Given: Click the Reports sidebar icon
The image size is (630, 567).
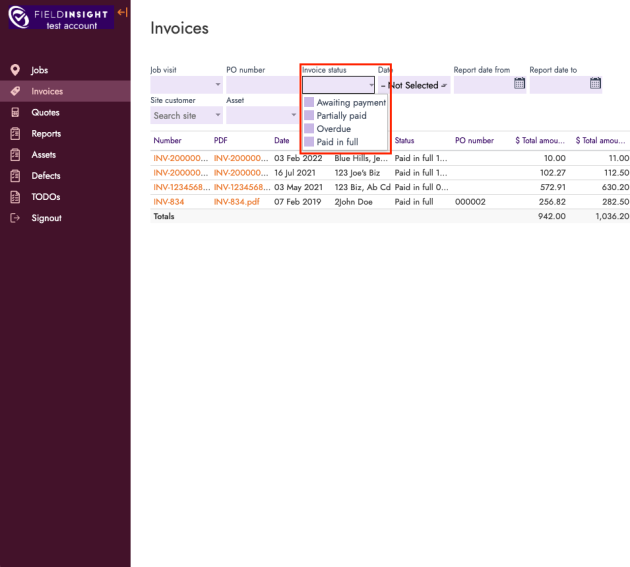Looking at the screenshot, I should point(14,134).
